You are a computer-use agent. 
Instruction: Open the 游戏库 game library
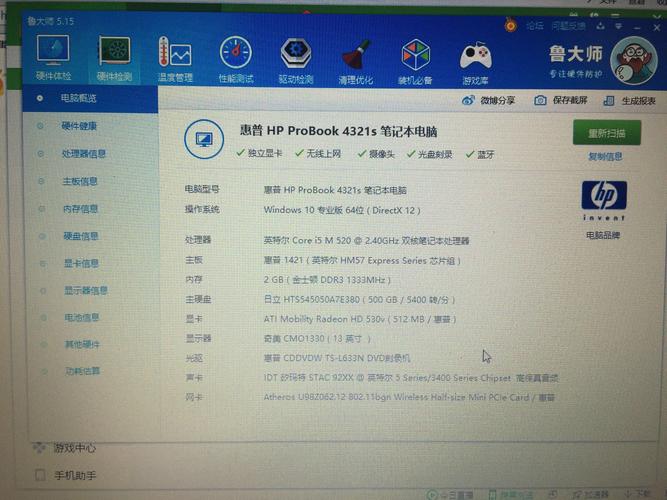[476, 63]
